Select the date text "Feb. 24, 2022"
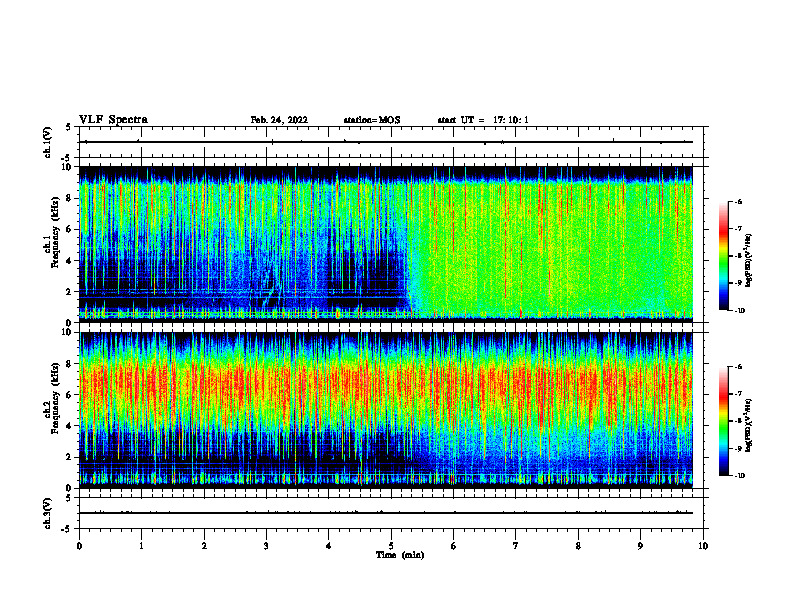Screen dimensions: 792x612 click(x=279, y=120)
